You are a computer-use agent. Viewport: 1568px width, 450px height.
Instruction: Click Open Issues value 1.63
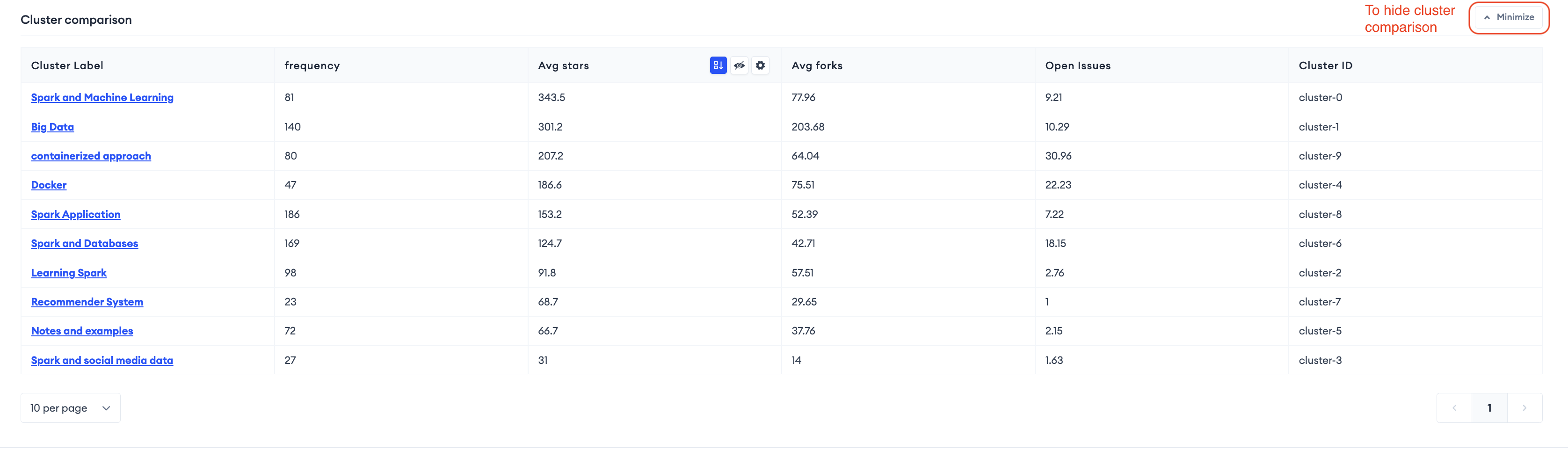pyautogui.click(x=1053, y=361)
